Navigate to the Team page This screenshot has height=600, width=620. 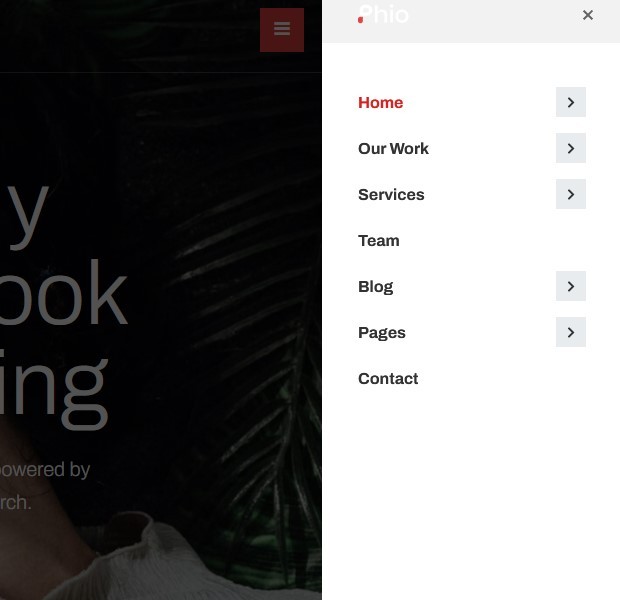point(378,240)
